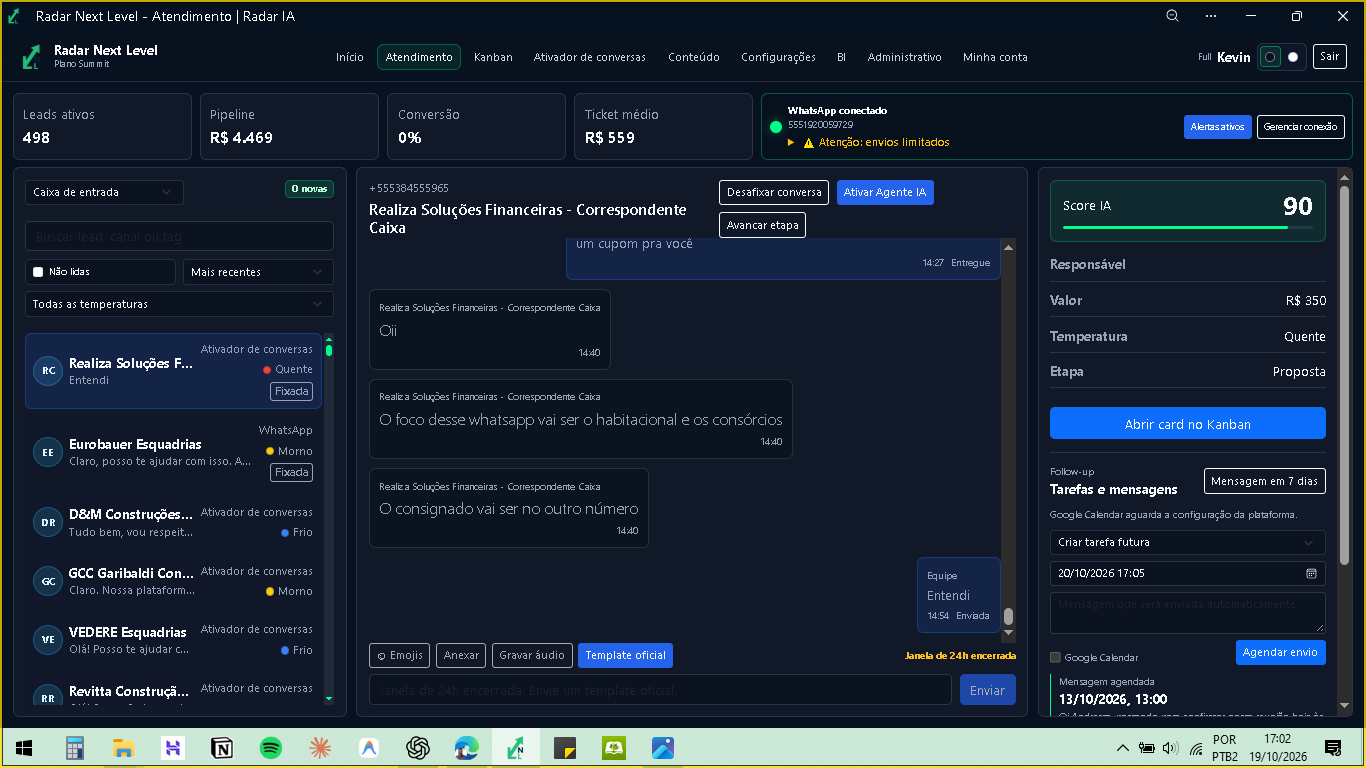Screen dimensions: 1366x768
Task: Click Gerenciar conexão button
Action: (1300, 127)
